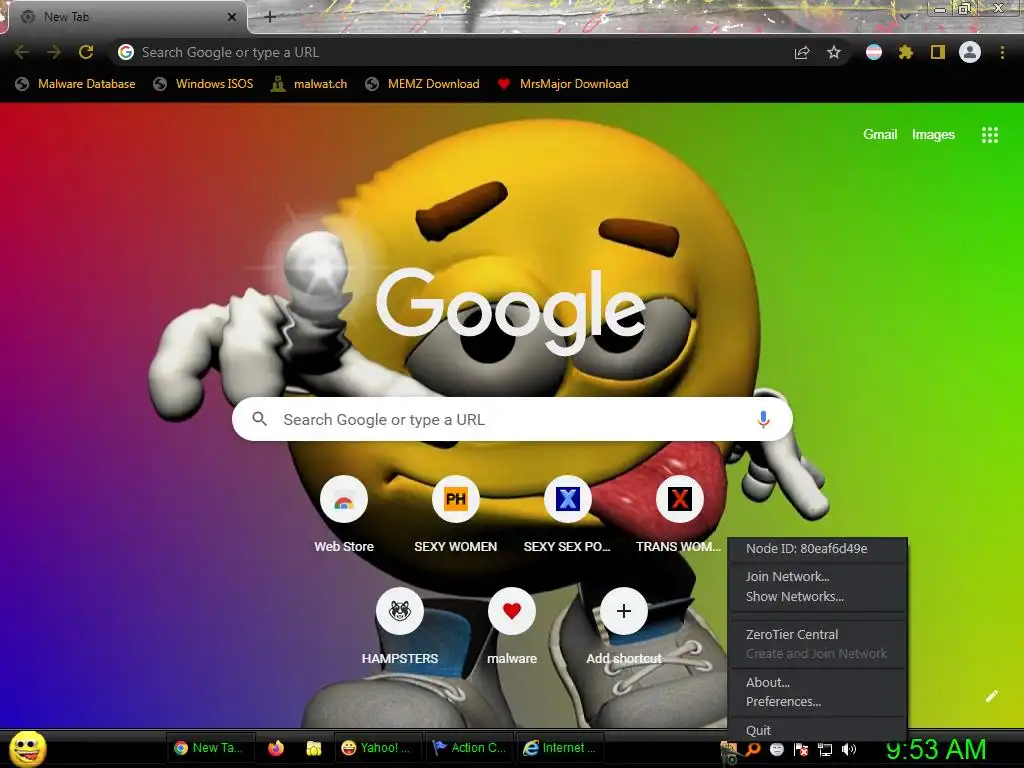The width and height of the screenshot is (1024, 768).
Task: Launch Firefox from the taskbar
Action: (x=276, y=748)
